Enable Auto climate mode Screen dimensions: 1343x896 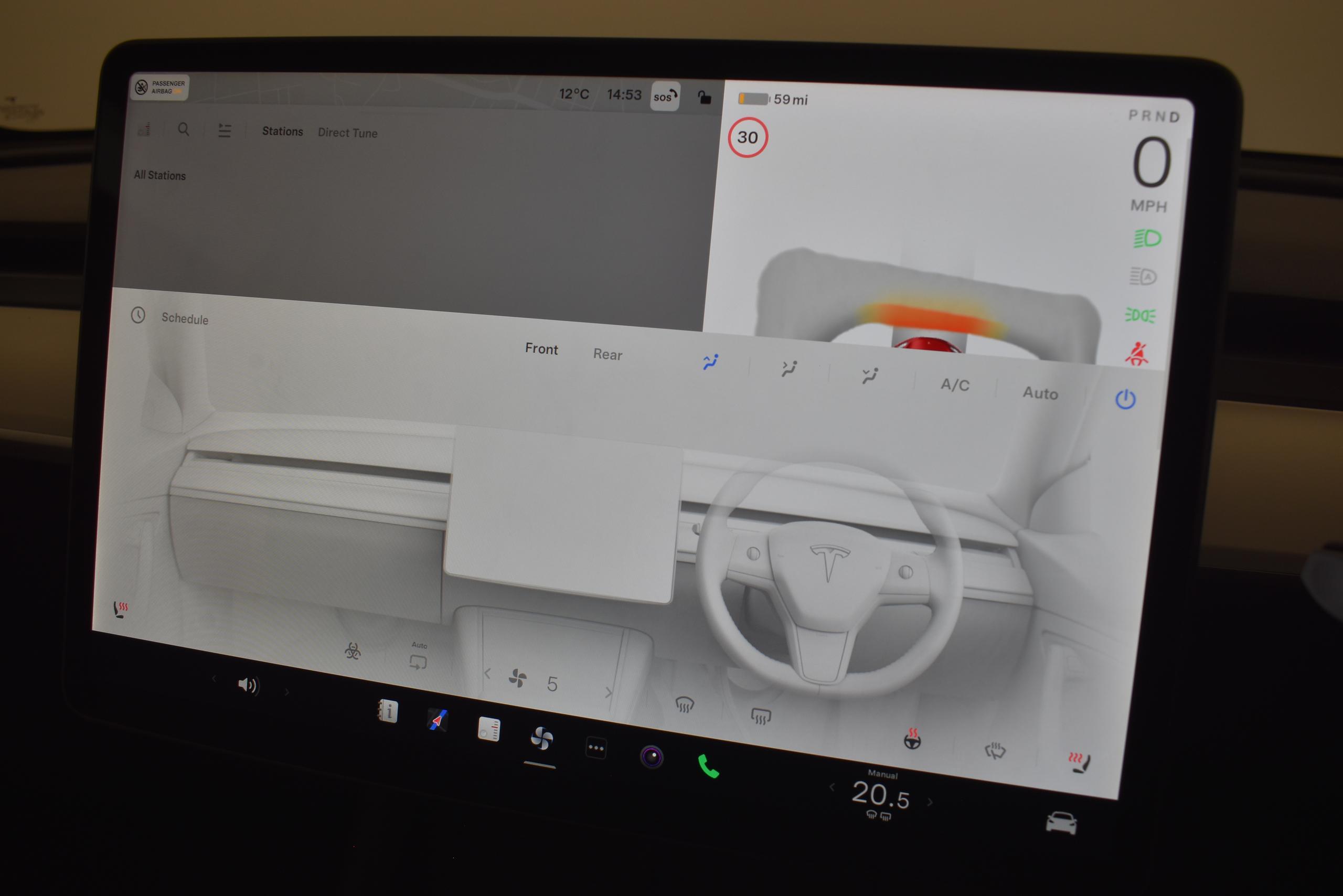tap(1040, 393)
